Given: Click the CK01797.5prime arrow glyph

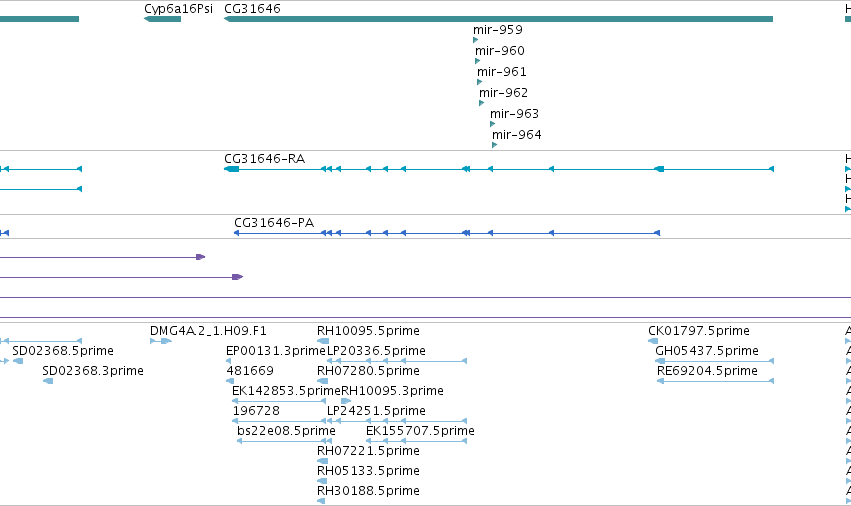Looking at the screenshot, I should point(653,341).
